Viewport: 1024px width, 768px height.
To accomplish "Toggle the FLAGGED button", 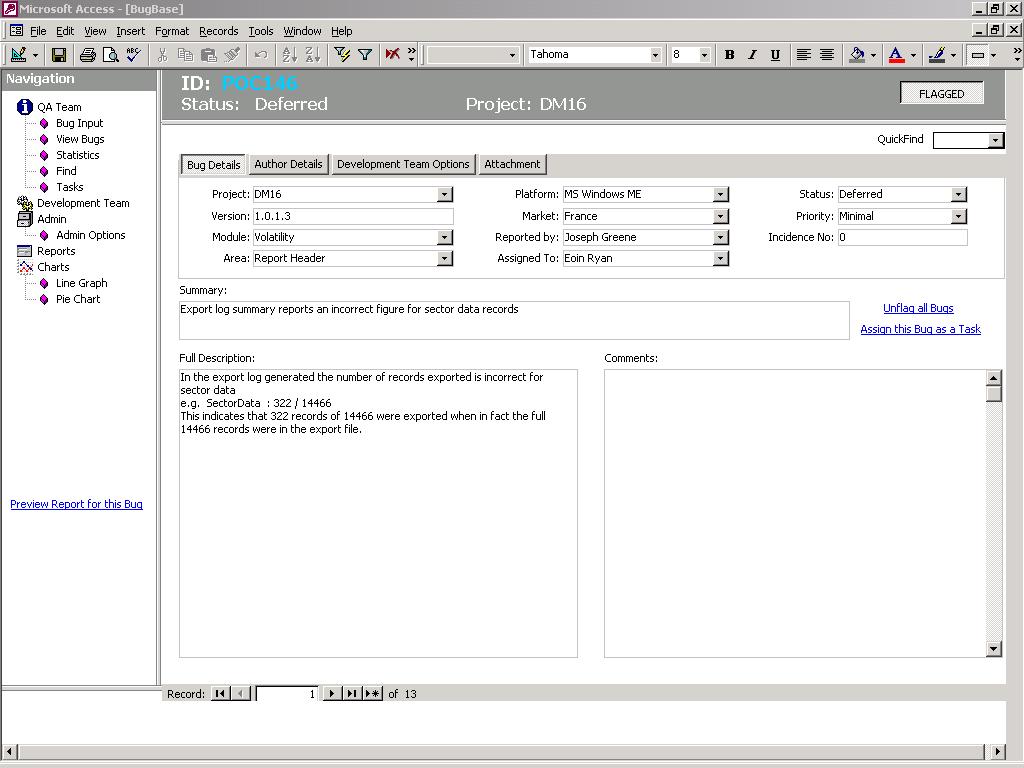I will pos(941,94).
